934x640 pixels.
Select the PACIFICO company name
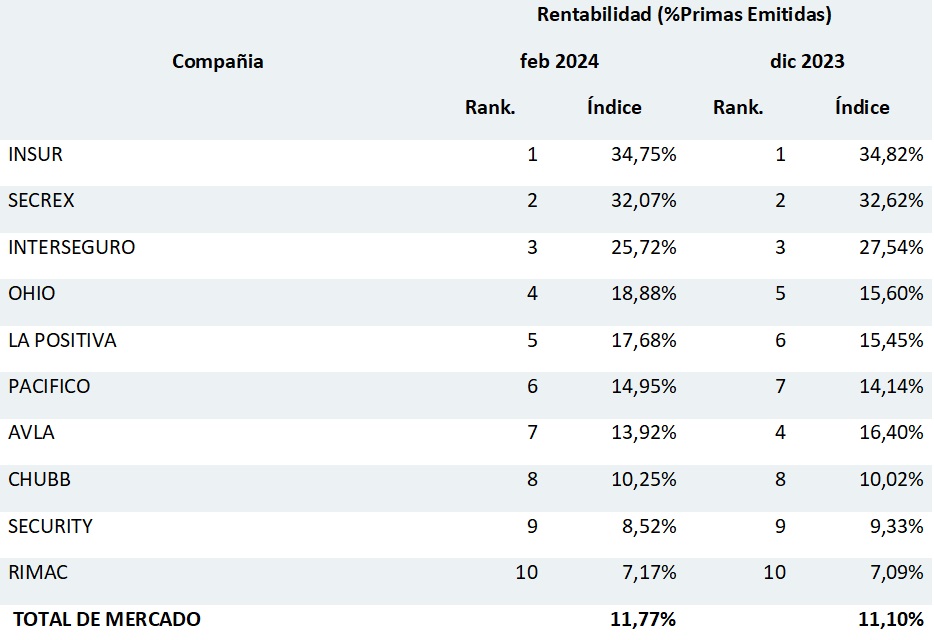(x=49, y=386)
